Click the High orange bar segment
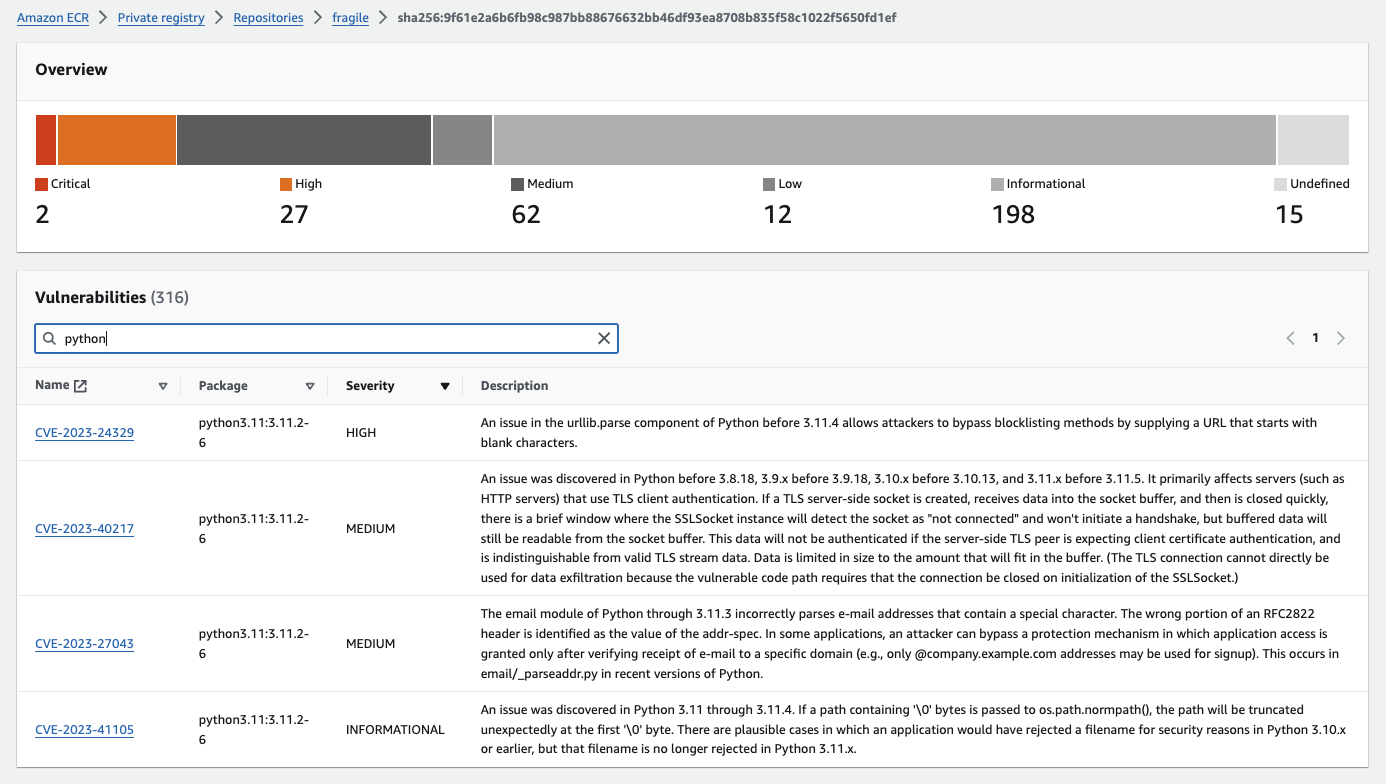Viewport: 1386px width, 784px height. [x=117, y=140]
